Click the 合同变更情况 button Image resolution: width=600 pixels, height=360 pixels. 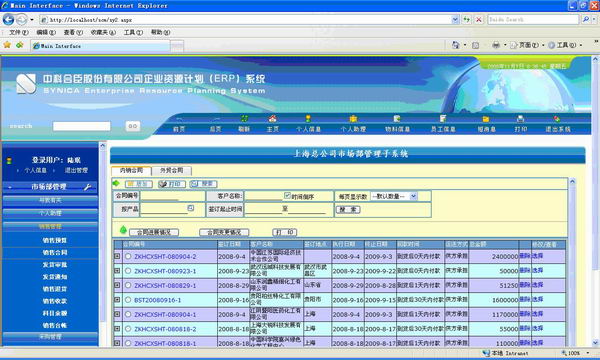click(x=224, y=232)
